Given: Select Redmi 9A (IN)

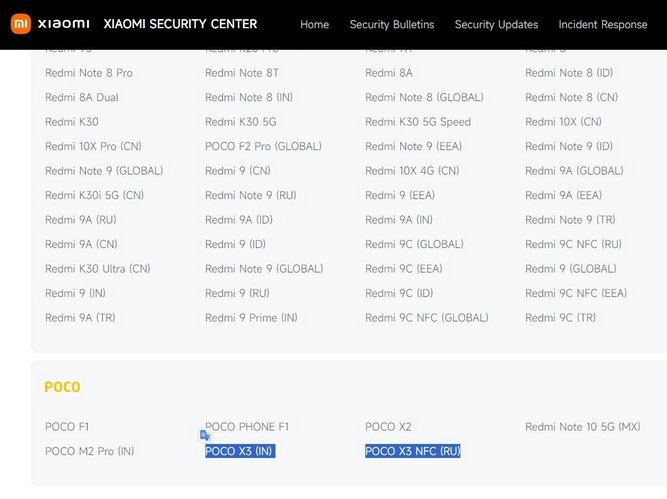Looking at the screenshot, I should 399,220.
